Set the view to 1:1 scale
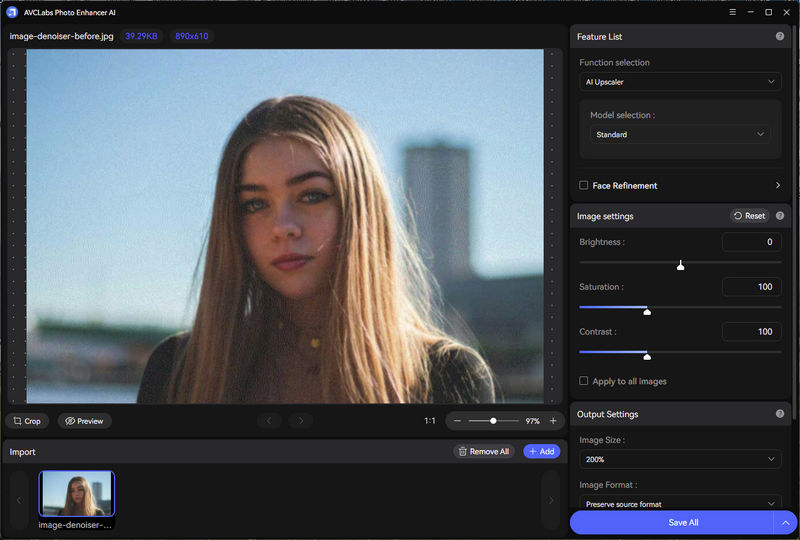Screen dimensions: 800x540 pyautogui.click(x=430, y=421)
